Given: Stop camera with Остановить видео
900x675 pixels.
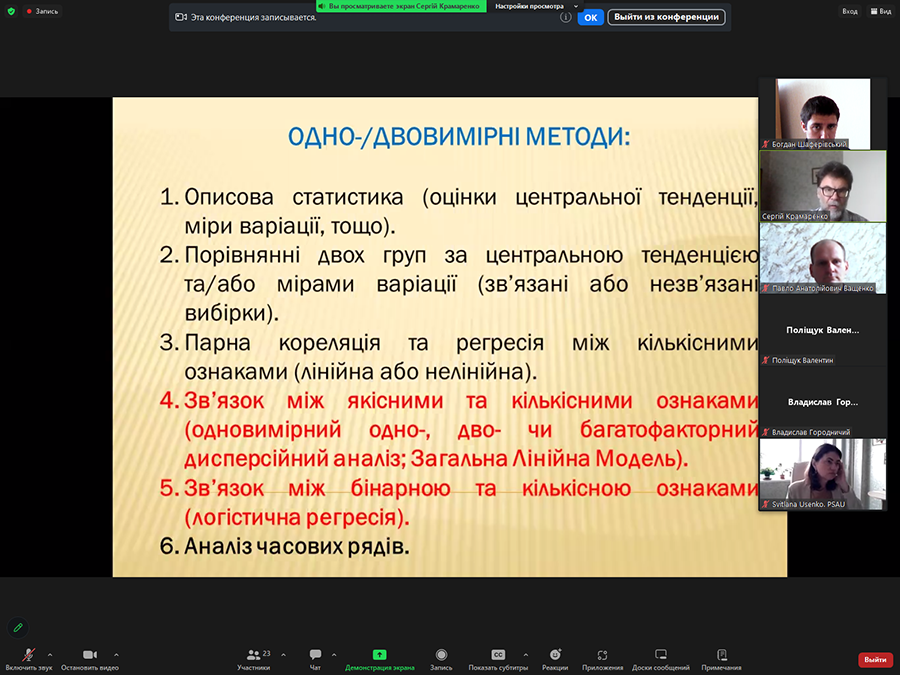Looking at the screenshot, I should (90, 659).
